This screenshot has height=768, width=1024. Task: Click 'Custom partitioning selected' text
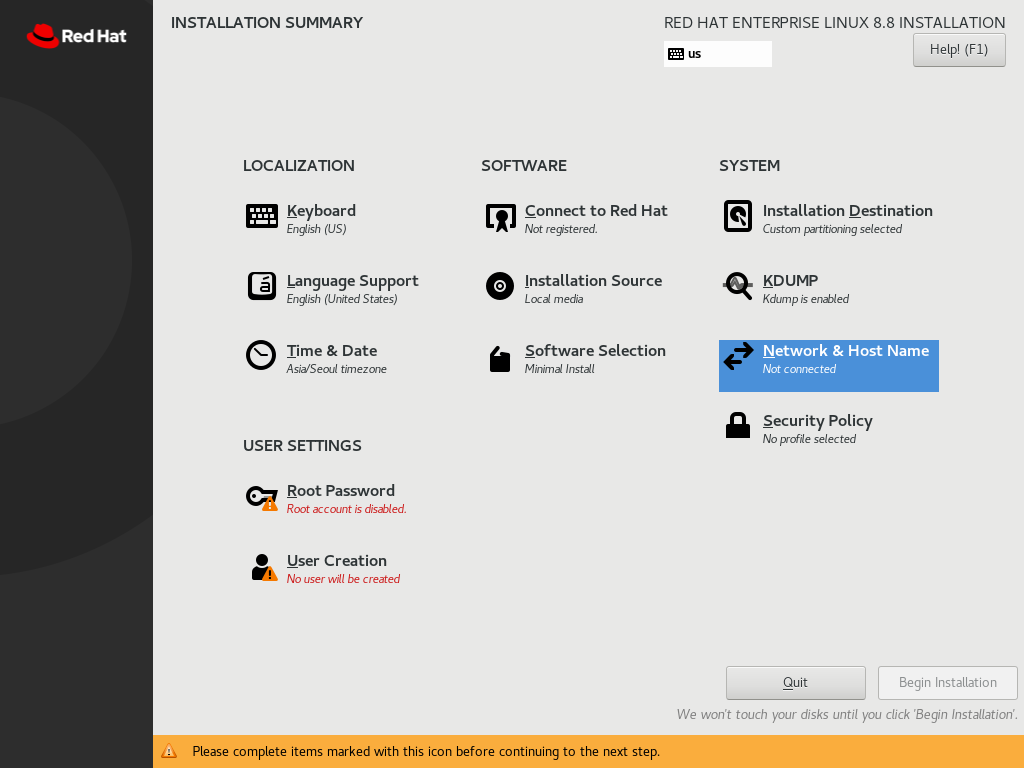point(833,229)
